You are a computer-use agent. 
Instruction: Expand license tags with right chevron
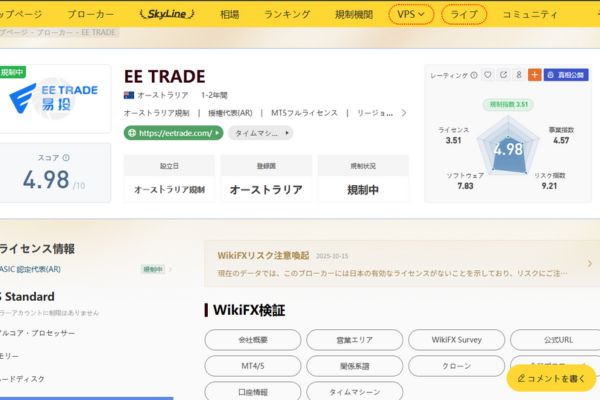tap(403, 112)
